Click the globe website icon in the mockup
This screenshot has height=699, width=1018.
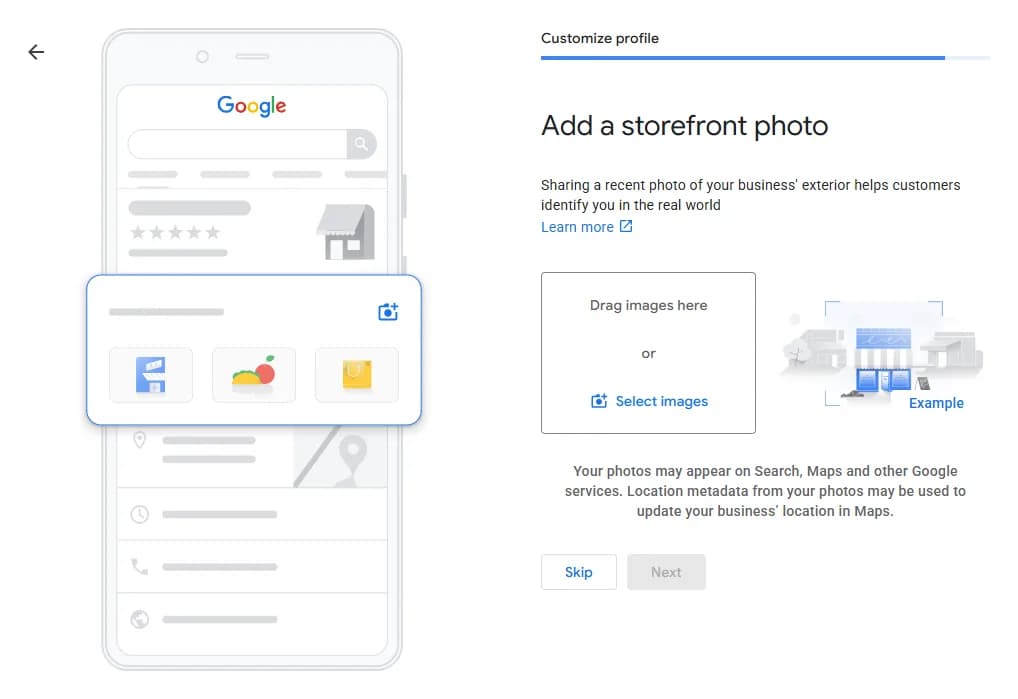(140, 619)
